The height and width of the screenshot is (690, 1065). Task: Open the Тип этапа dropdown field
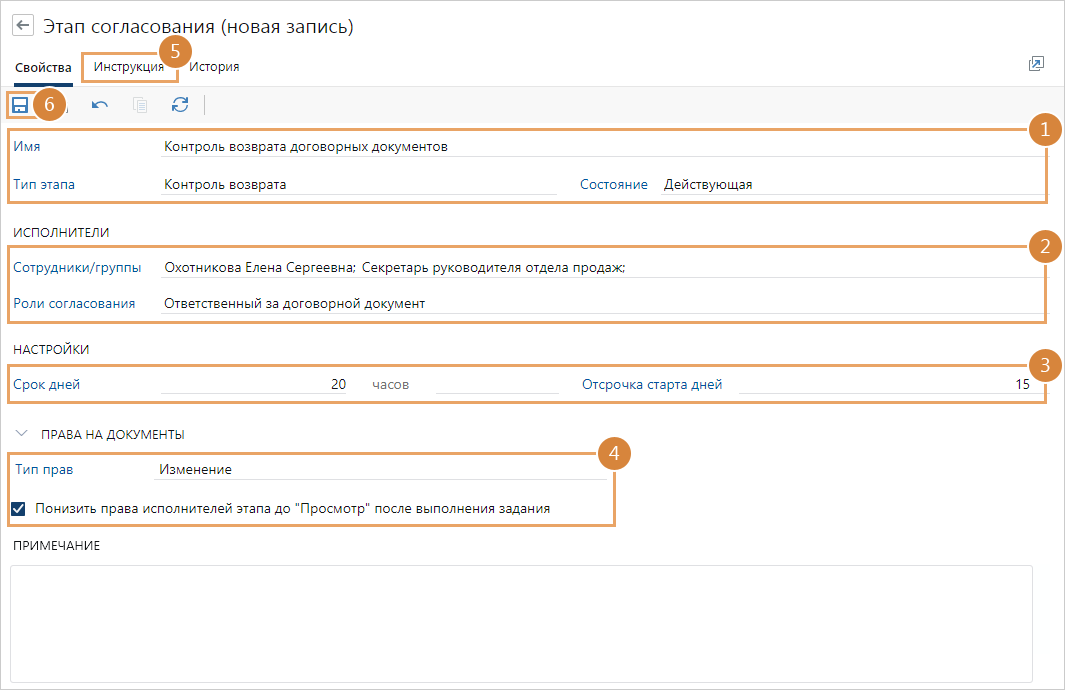click(x=358, y=184)
